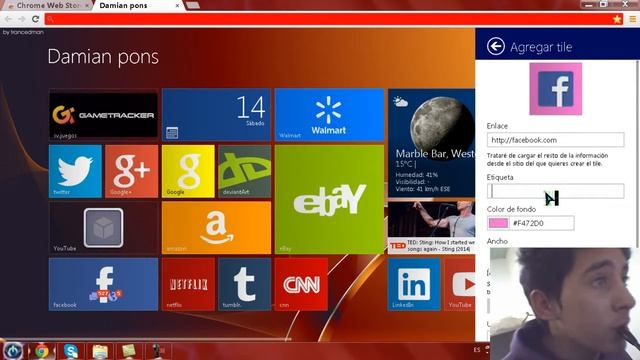Open the deviantArt tile

coord(244,171)
